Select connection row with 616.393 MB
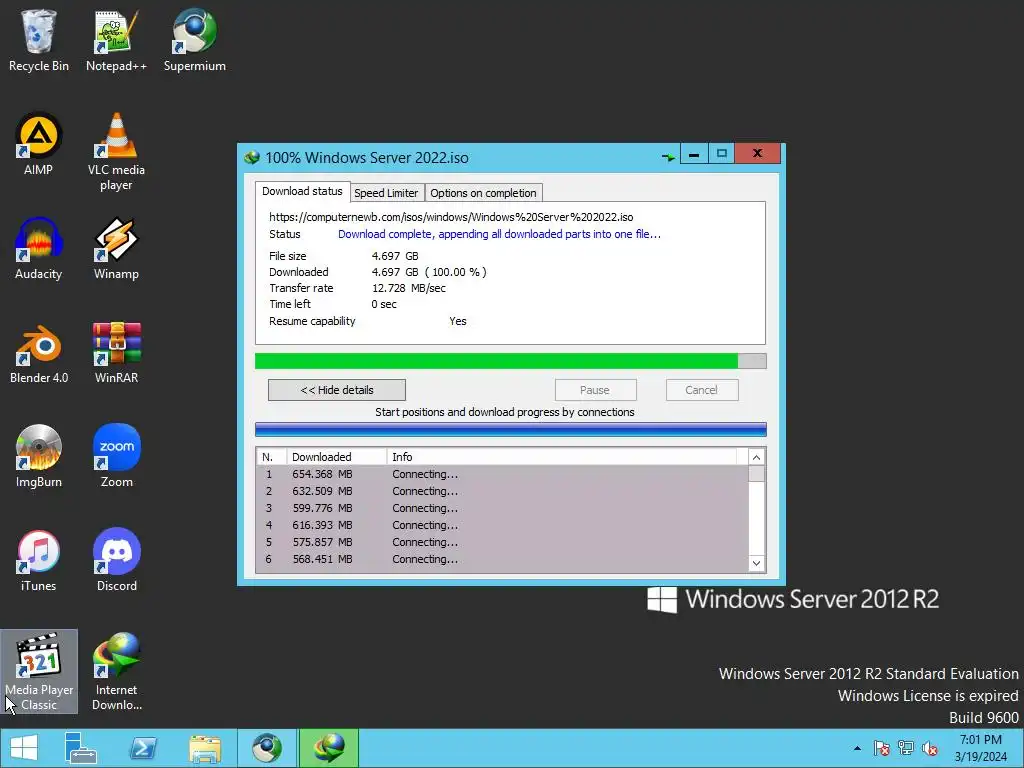This screenshot has height=768, width=1024. click(502, 525)
